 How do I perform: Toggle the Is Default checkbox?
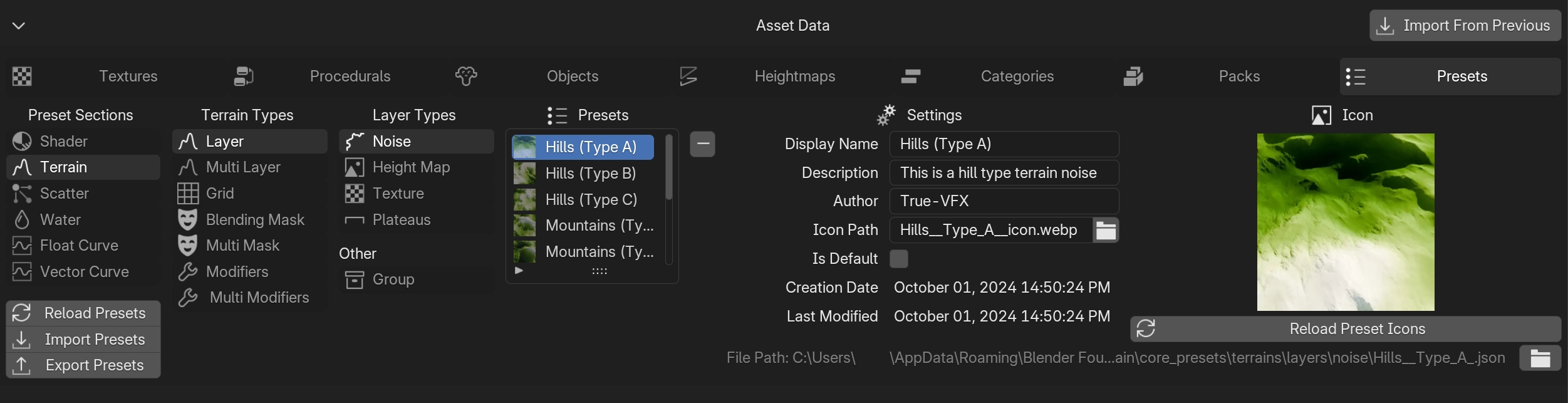(x=898, y=259)
